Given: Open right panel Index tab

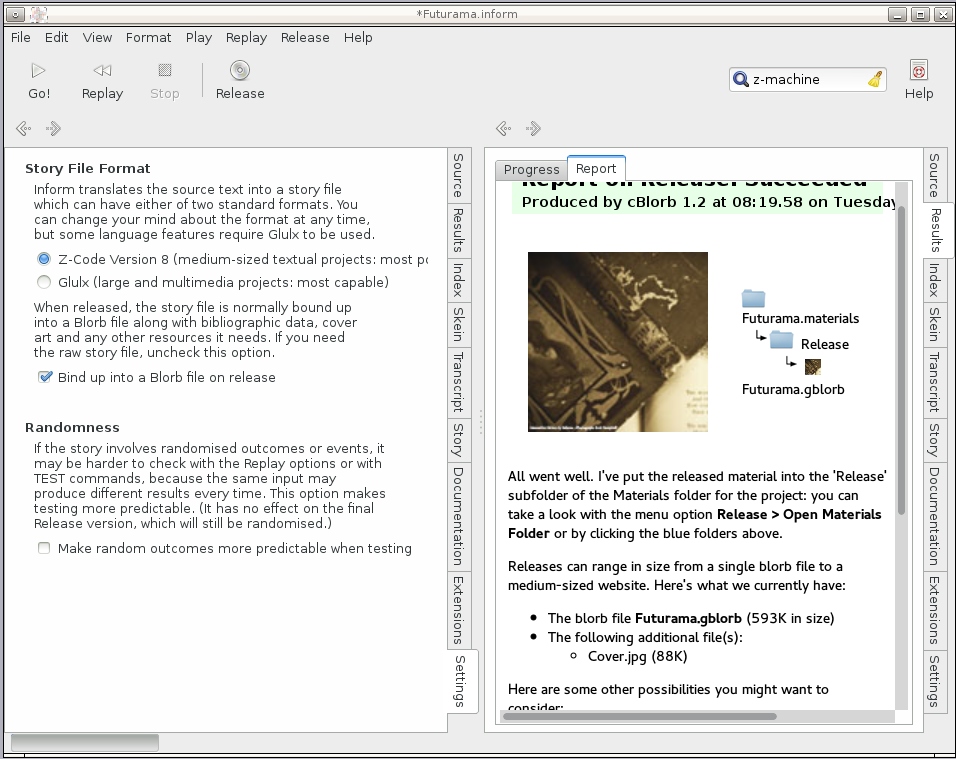Looking at the screenshot, I should (934, 280).
